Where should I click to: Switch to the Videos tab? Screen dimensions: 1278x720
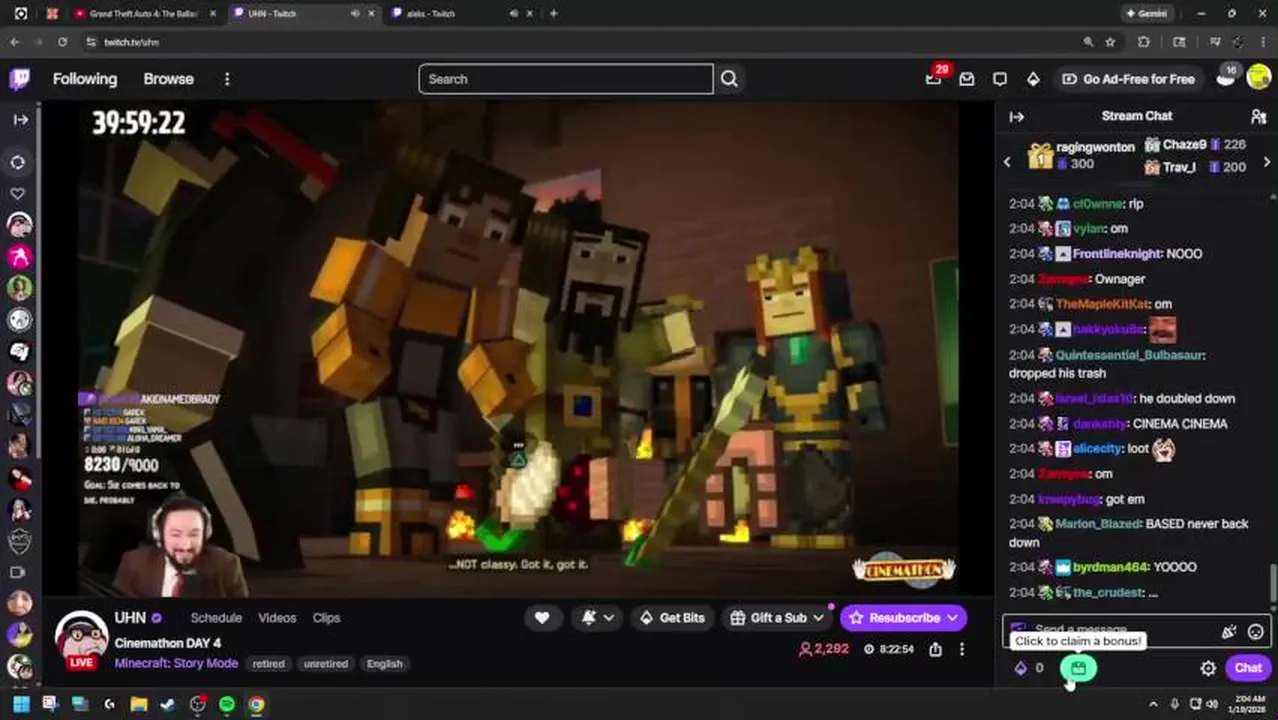click(x=277, y=618)
